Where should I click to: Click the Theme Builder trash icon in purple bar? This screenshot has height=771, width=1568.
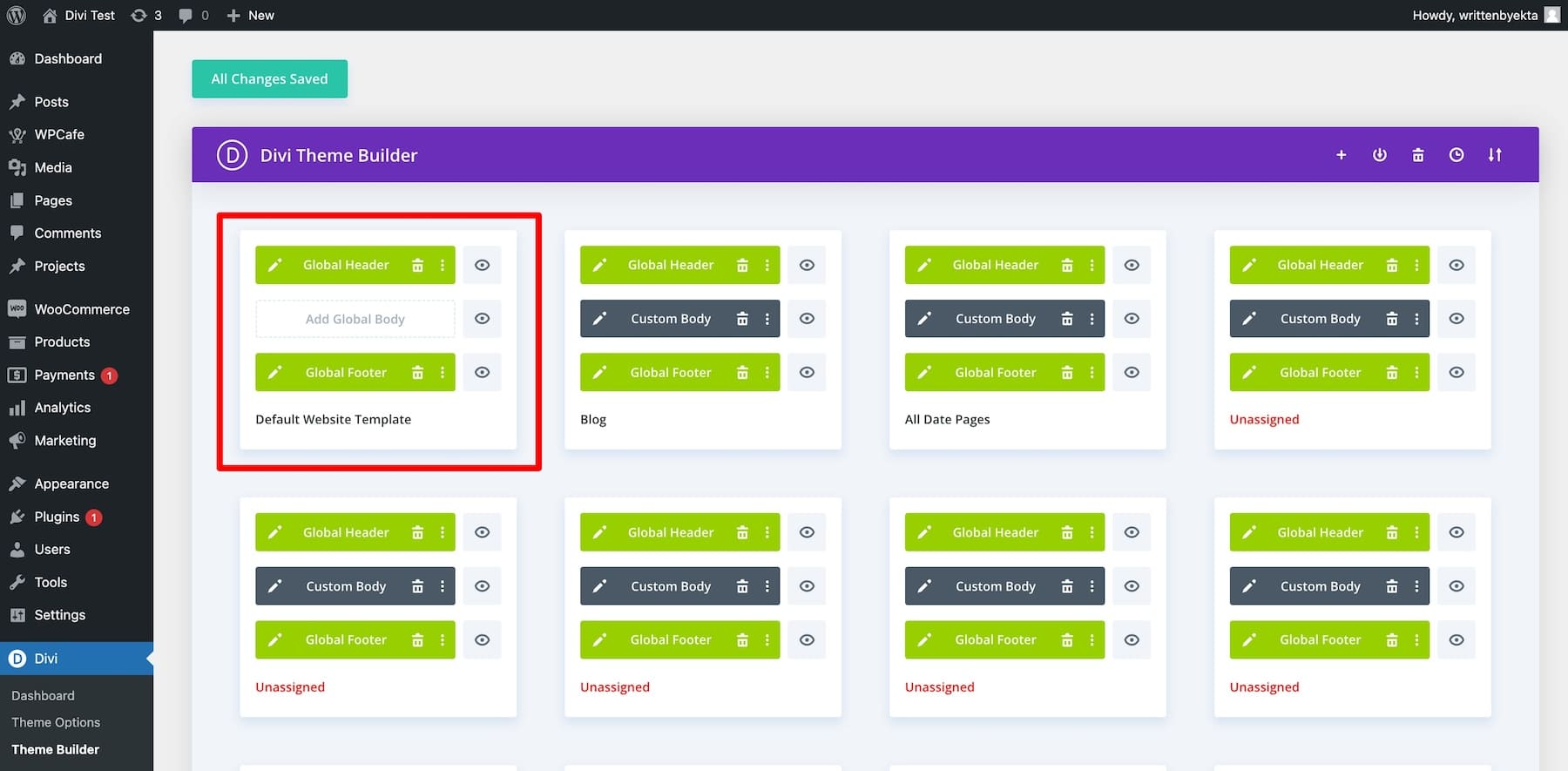1418,155
